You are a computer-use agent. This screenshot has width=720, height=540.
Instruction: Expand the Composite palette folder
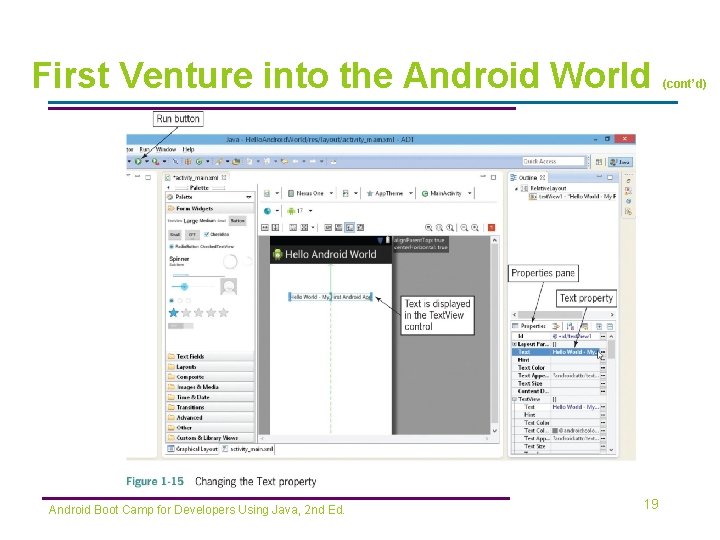210,377
